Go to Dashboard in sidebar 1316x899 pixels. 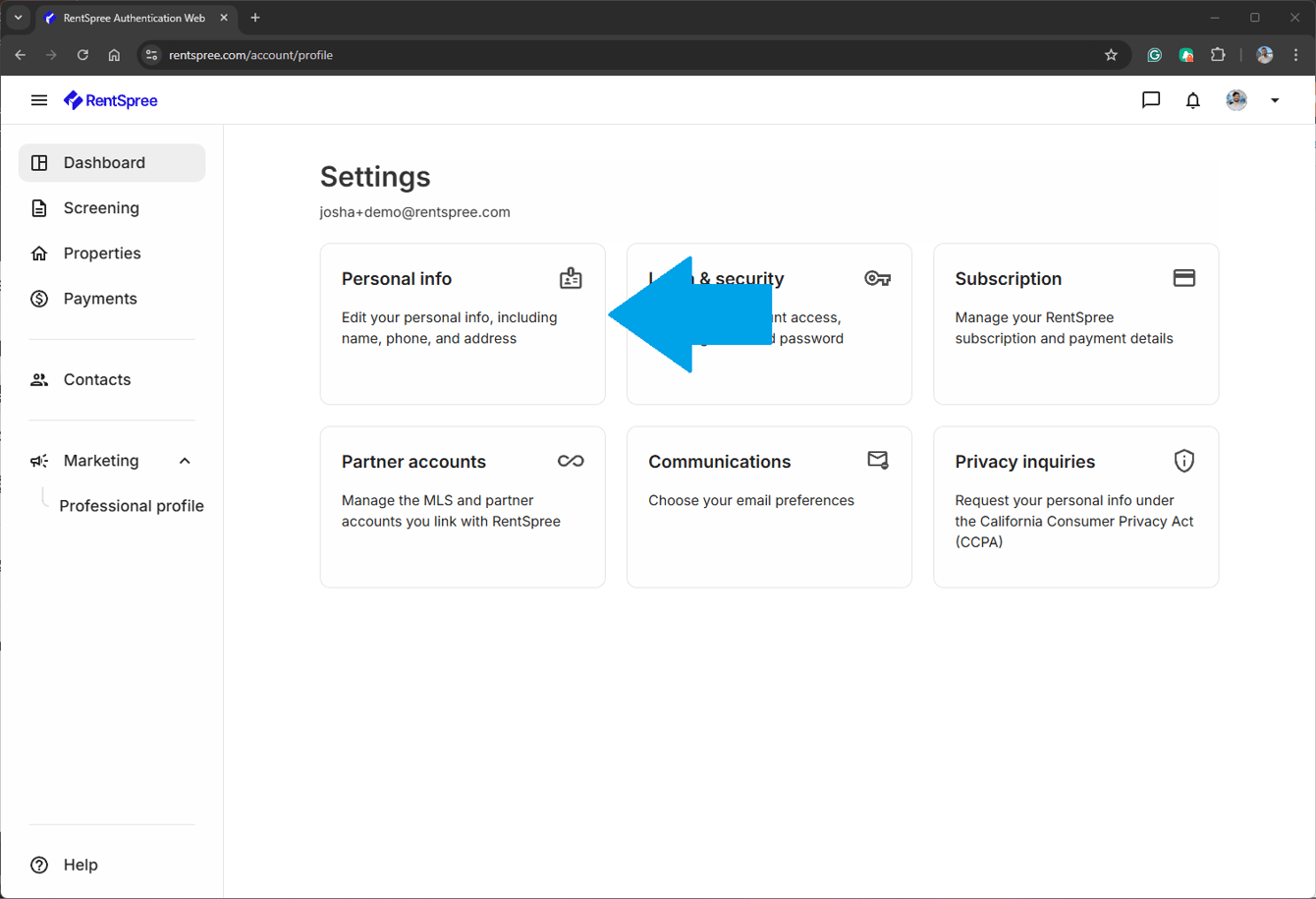(112, 163)
